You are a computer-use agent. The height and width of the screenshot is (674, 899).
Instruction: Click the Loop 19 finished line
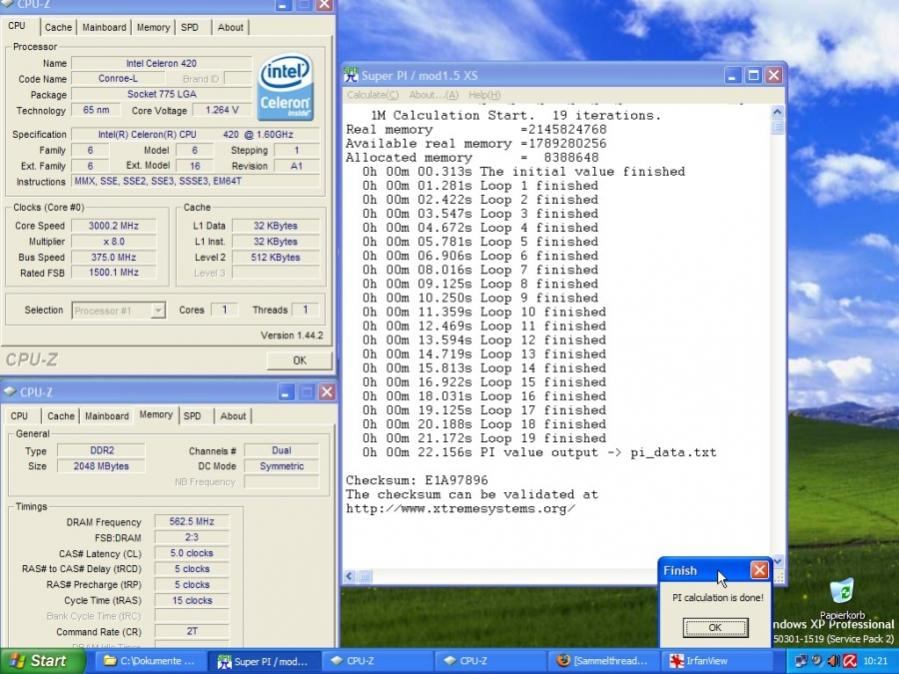(x=484, y=438)
